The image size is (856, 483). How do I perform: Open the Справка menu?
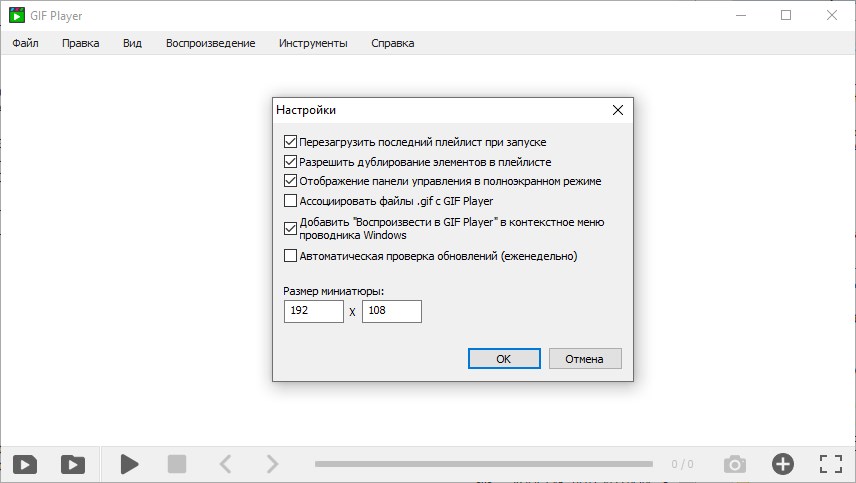[x=393, y=43]
